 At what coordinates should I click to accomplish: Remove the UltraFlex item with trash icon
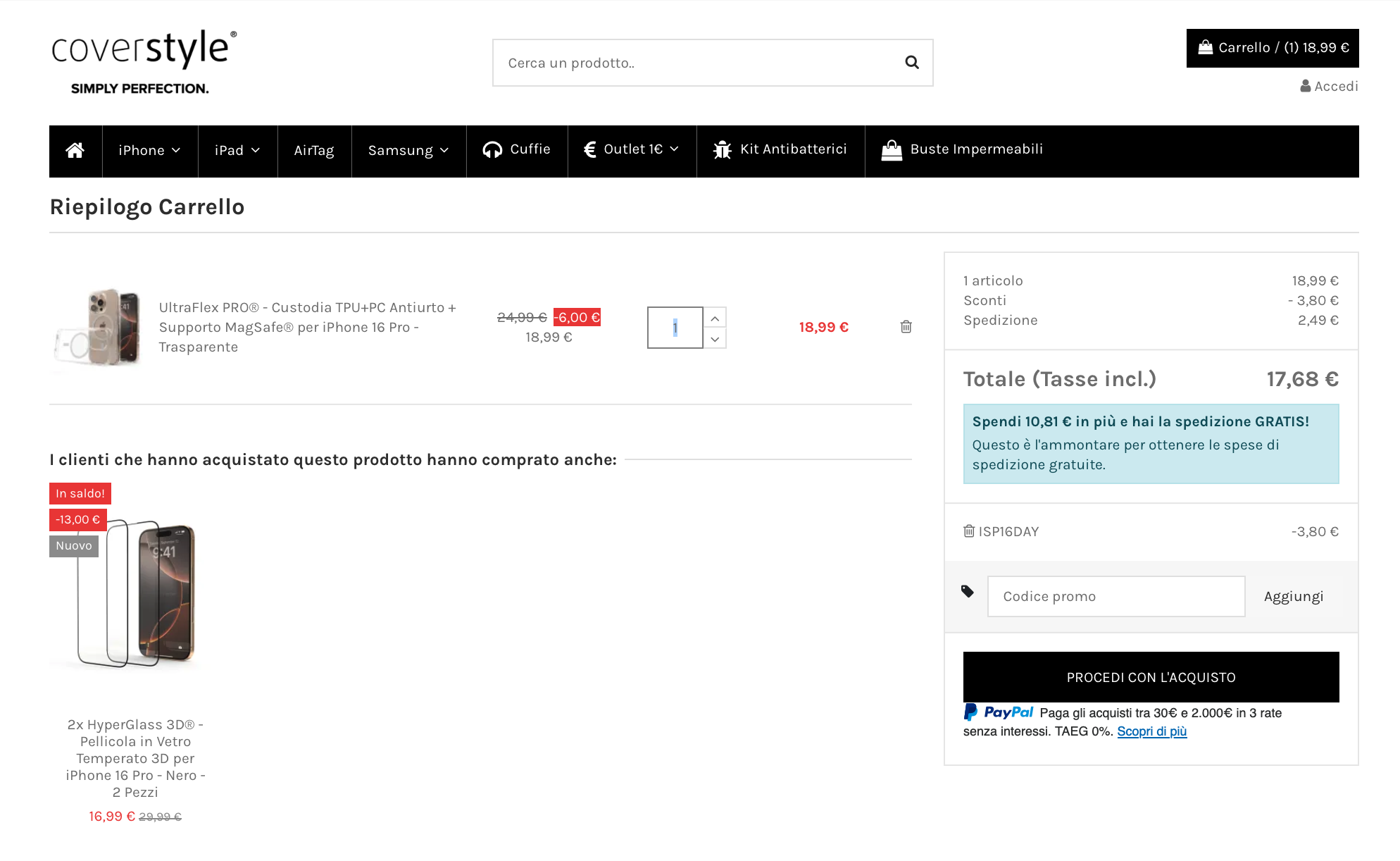pos(906,326)
